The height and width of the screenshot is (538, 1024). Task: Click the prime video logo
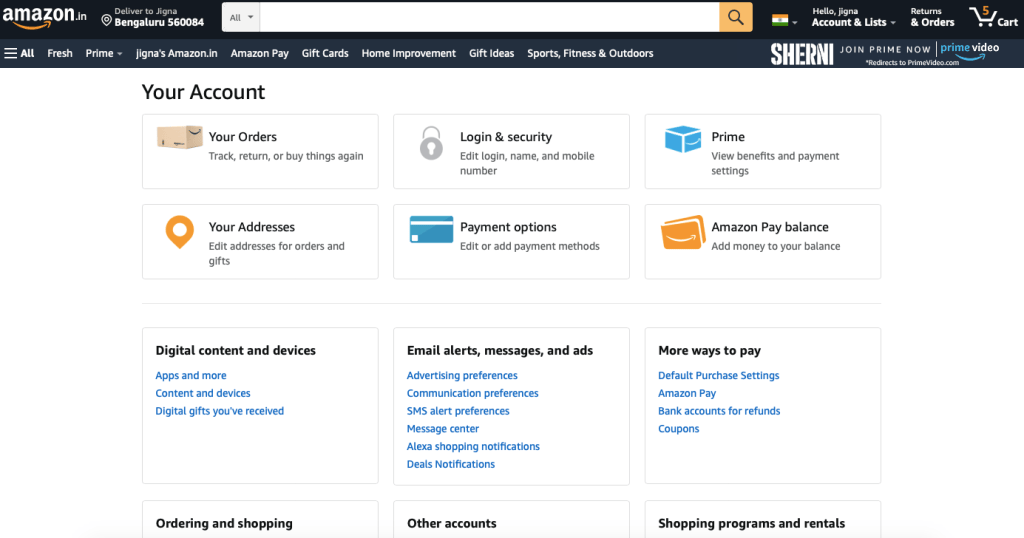tap(969, 51)
